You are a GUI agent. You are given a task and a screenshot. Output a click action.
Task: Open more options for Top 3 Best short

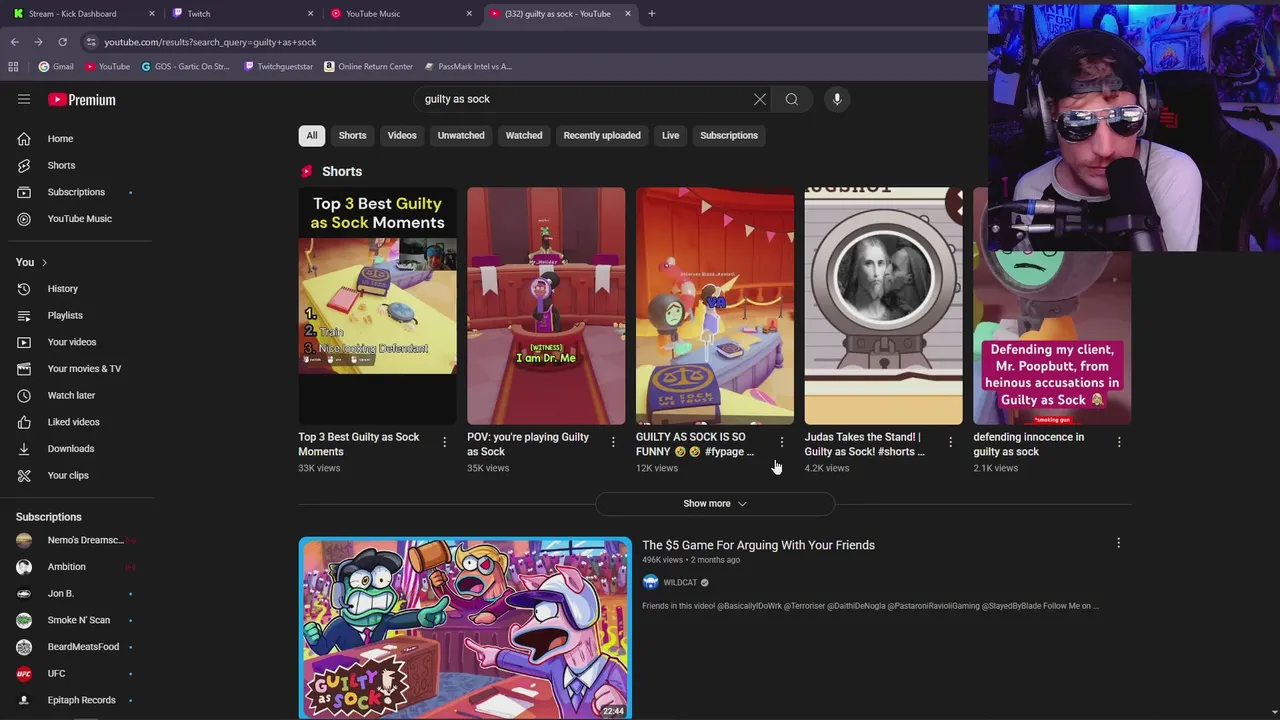point(445,442)
